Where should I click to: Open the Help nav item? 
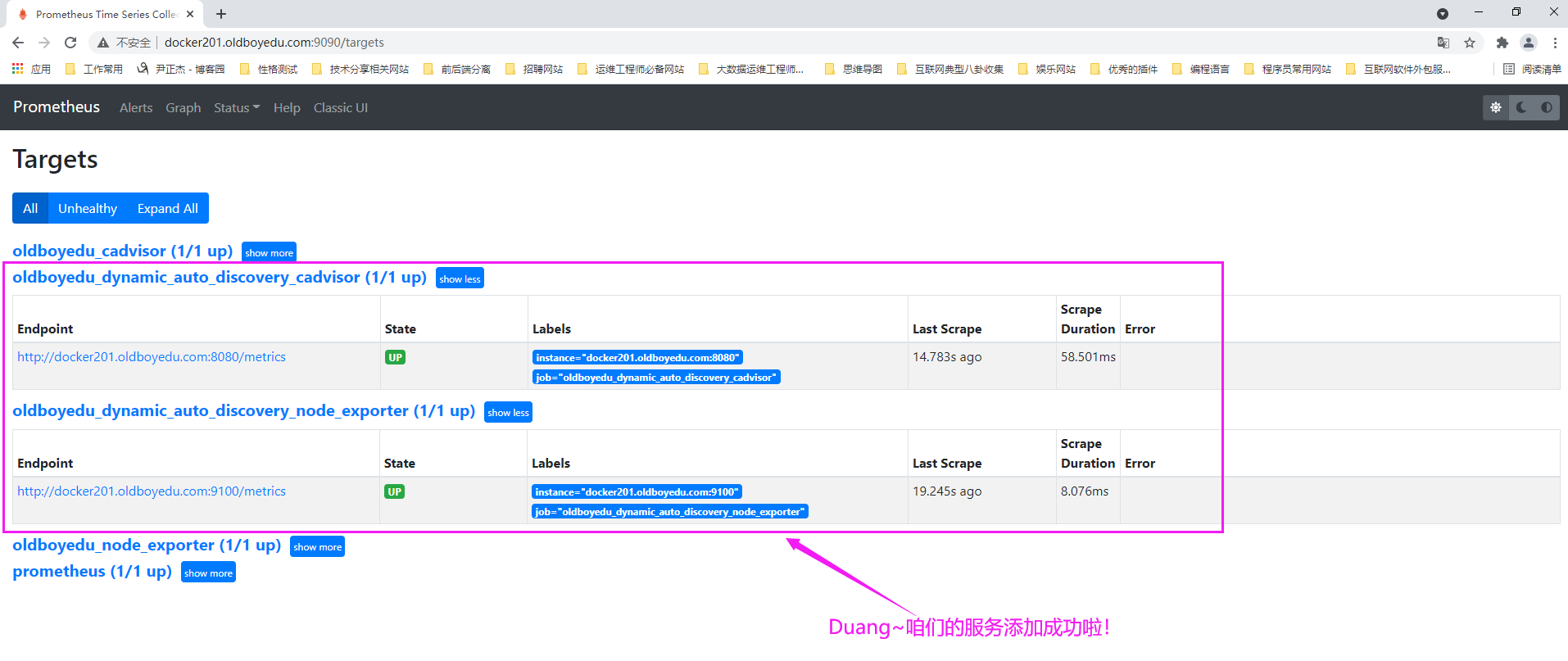click(x=287, y=107)
